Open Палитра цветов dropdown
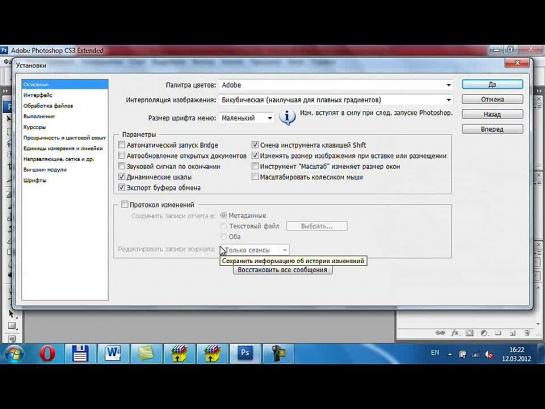 (x=336, y=85)
